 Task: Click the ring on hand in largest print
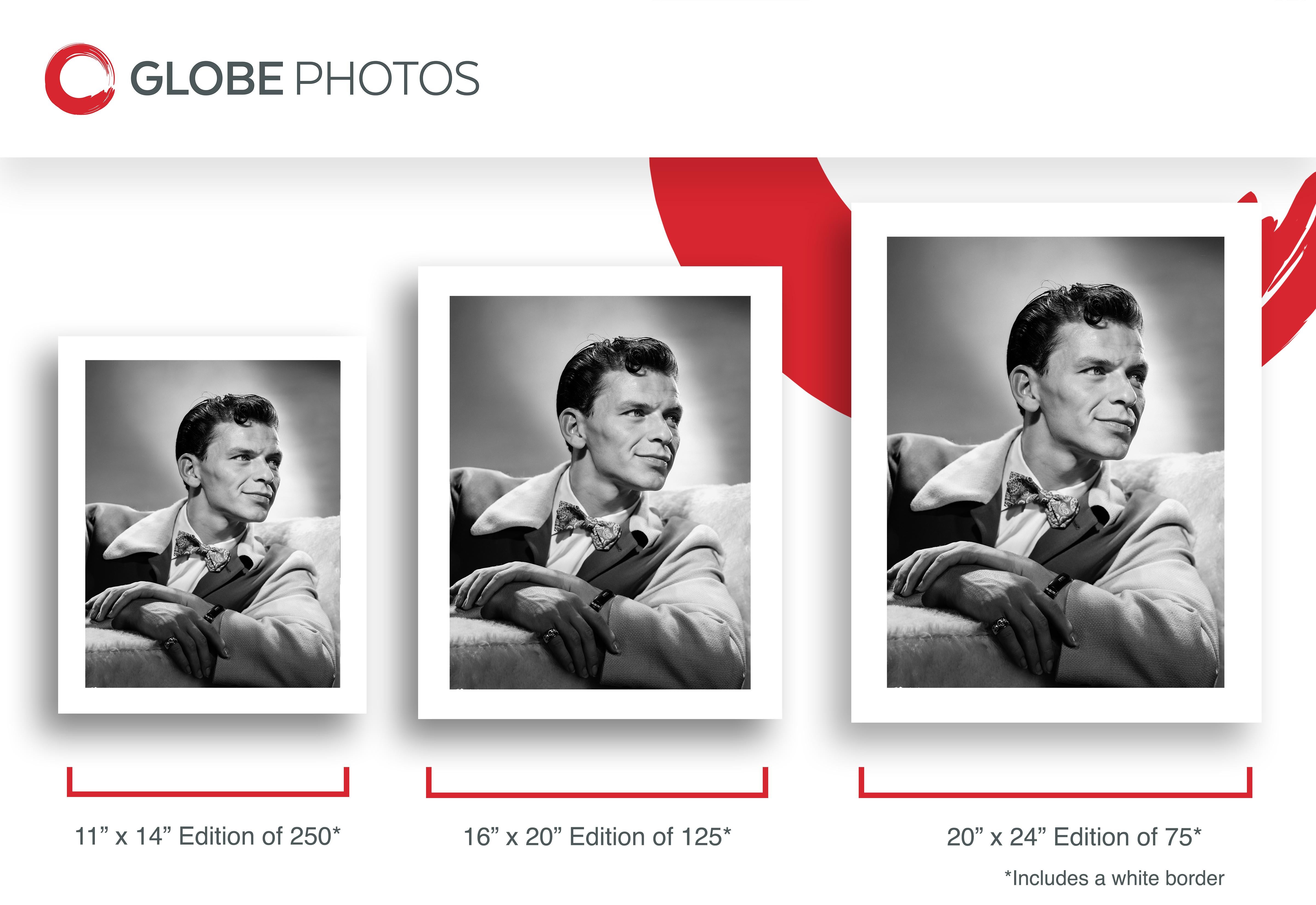pyautogui.click(x=1001, y=626)
